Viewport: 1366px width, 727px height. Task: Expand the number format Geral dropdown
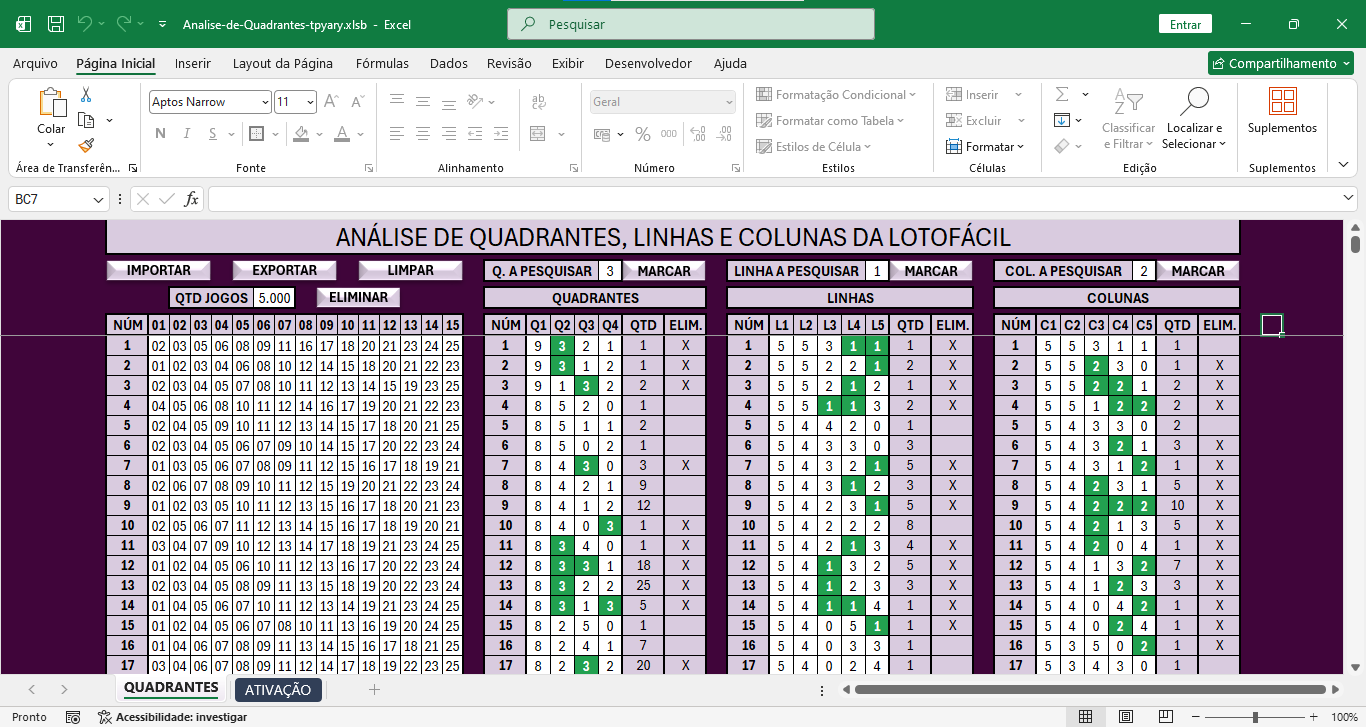click(729, 102)
